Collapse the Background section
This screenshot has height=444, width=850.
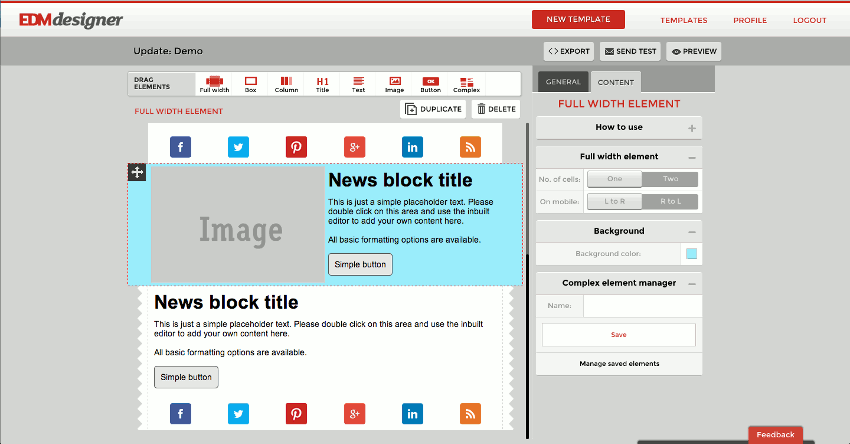coord(692,232)
